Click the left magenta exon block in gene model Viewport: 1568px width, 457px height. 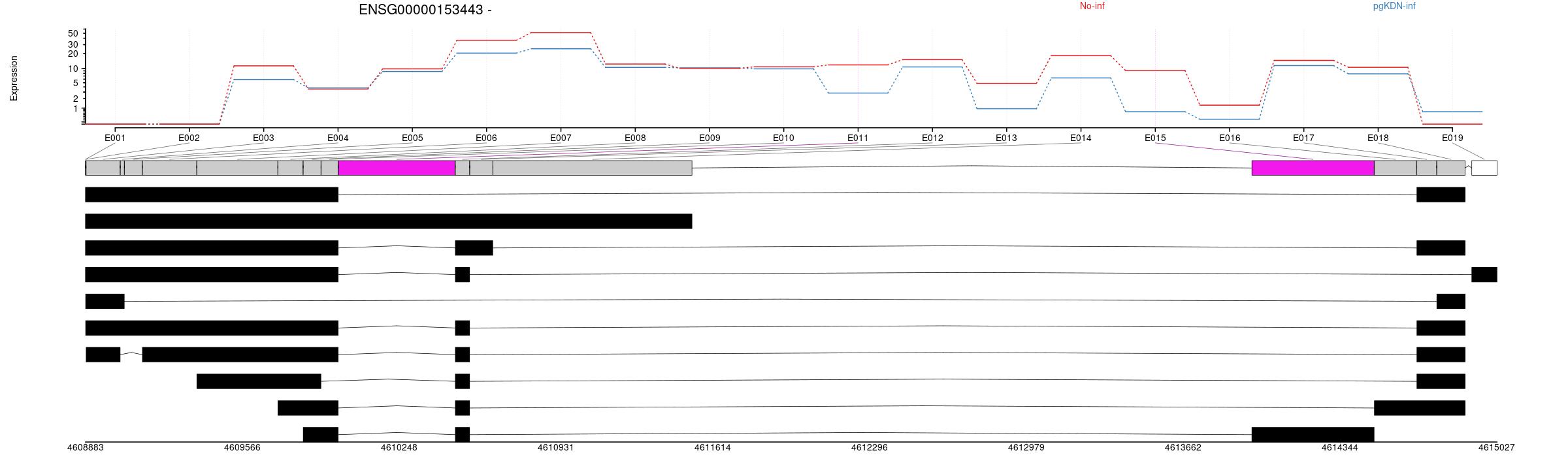pyautogui.click(x=397, y=168)
